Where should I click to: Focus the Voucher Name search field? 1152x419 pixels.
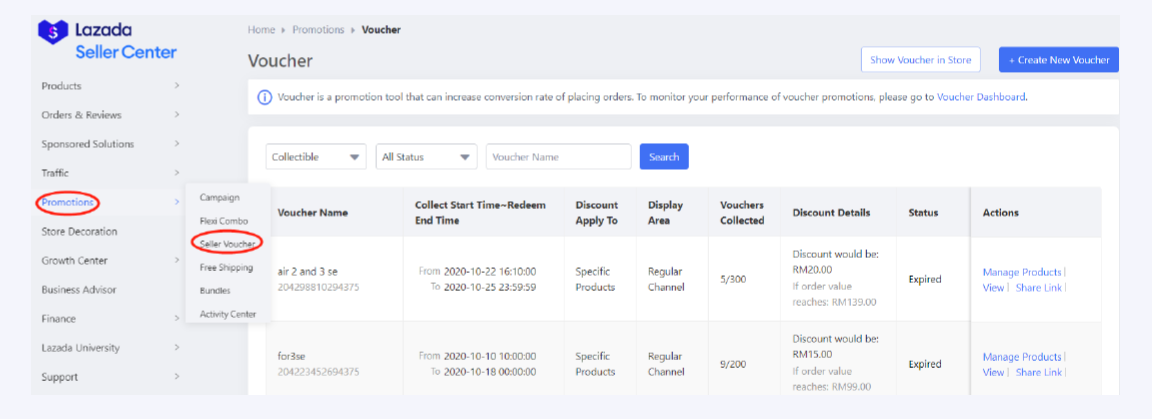(x=558, y=157)
